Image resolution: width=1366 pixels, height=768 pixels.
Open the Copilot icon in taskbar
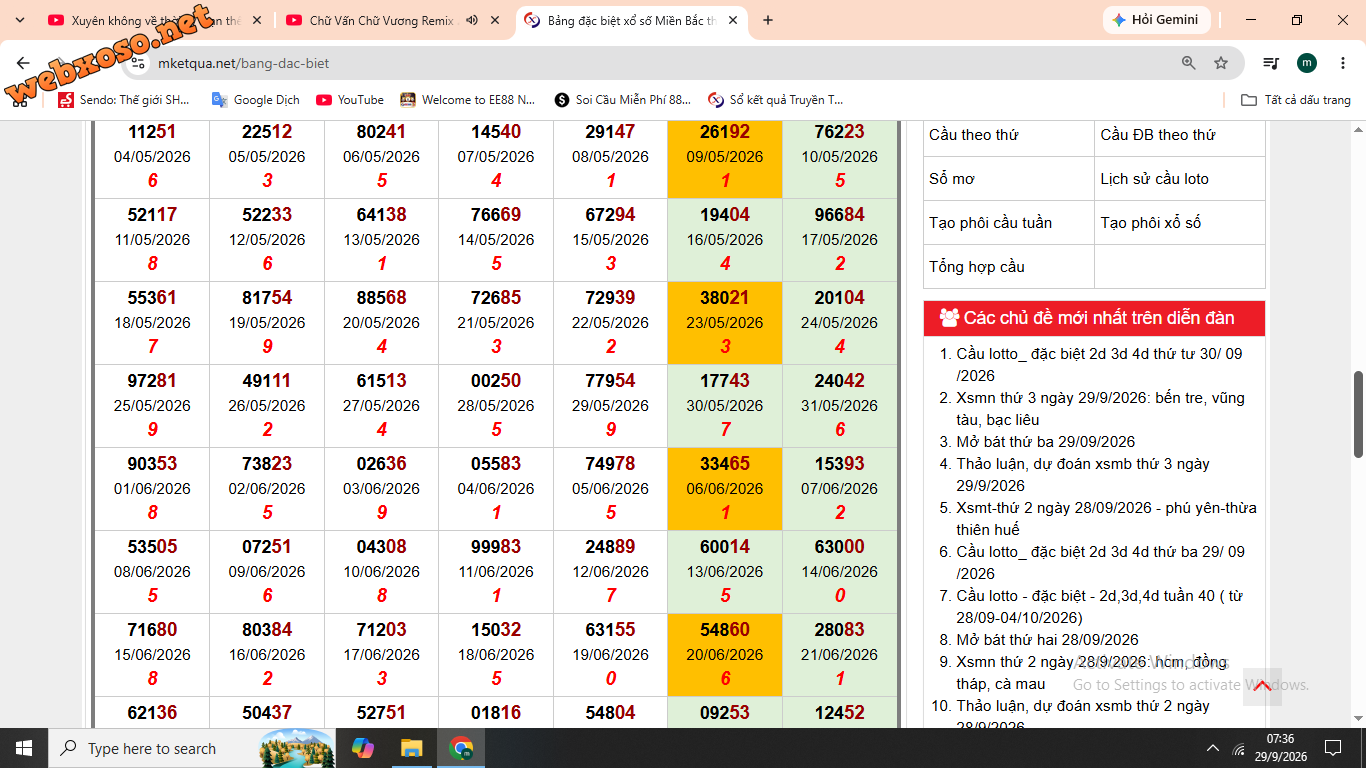363,748
